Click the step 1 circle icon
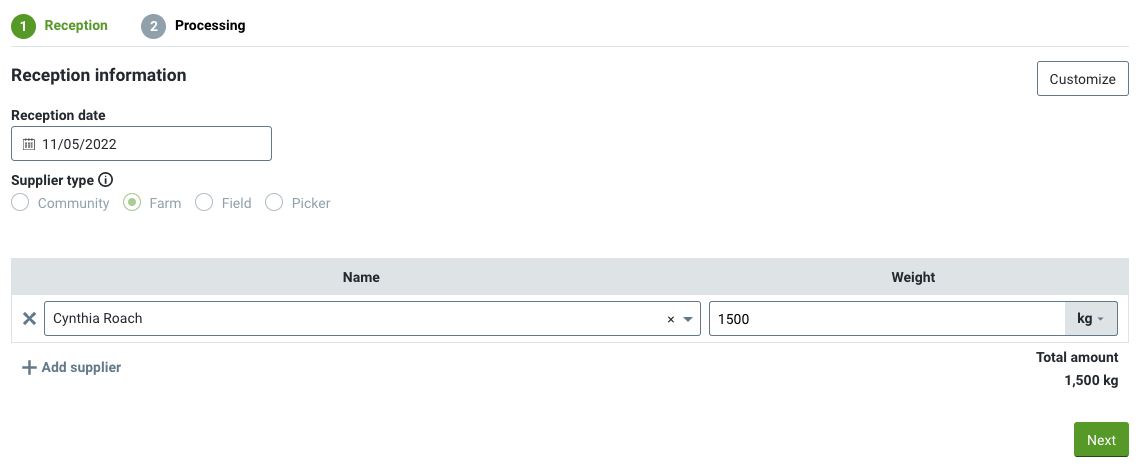 point(23,26)
